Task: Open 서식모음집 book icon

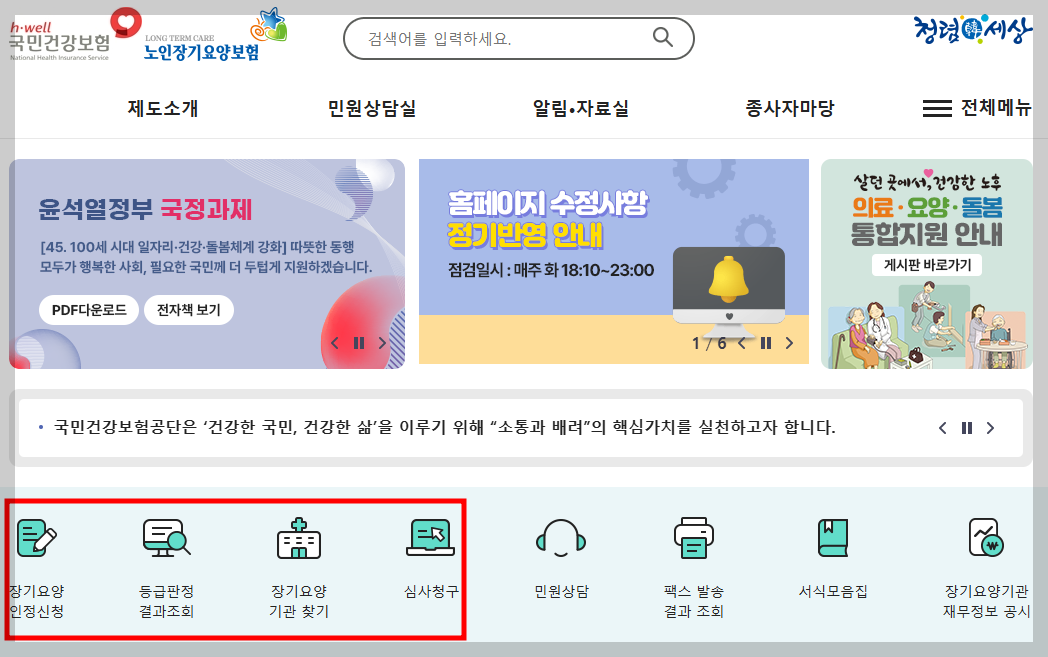Action: click(x=833, y=538)
